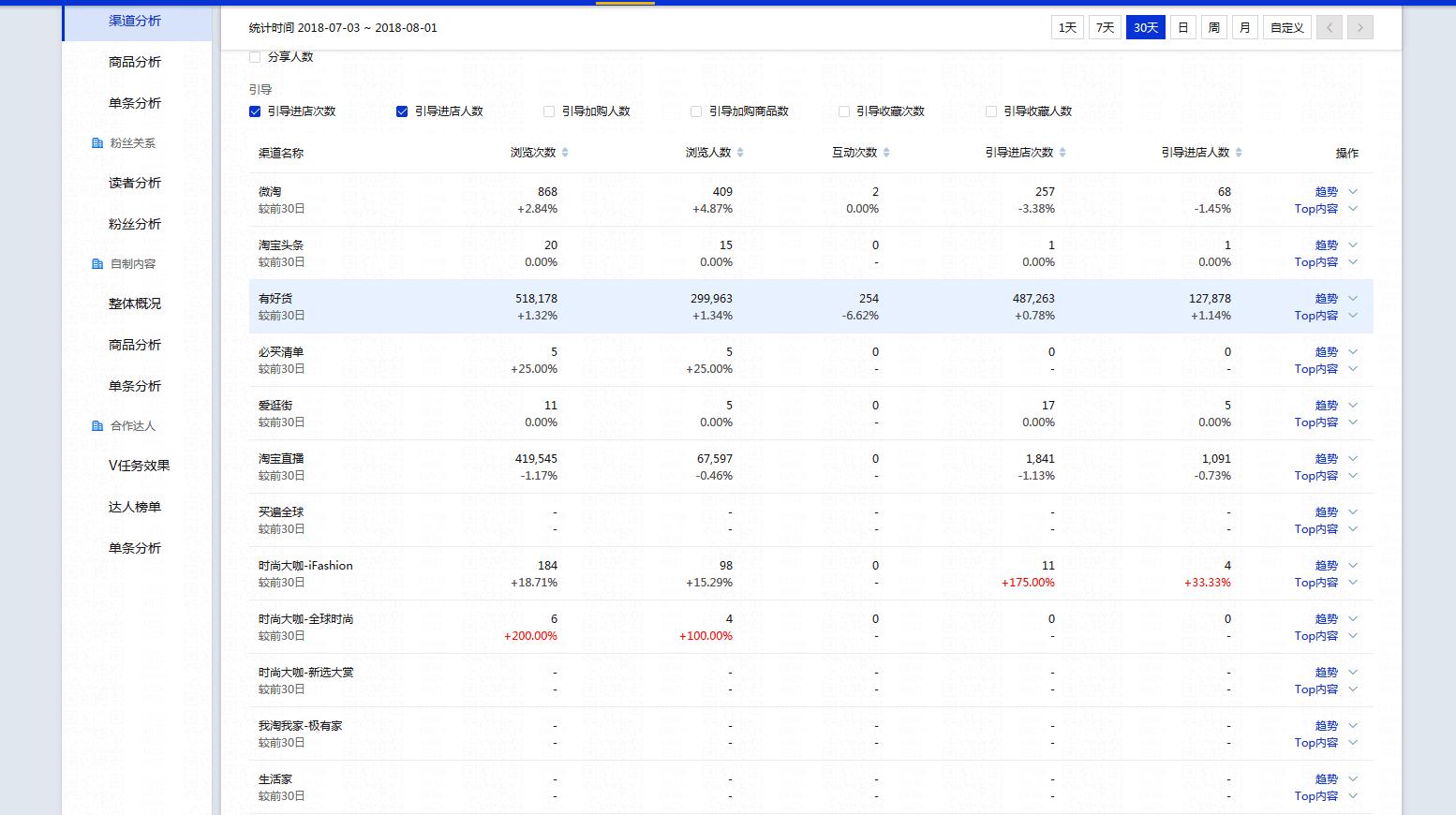The image size is (1456, 815).
Task: Go to previous date range arrow
Action: click(1329, 28)
